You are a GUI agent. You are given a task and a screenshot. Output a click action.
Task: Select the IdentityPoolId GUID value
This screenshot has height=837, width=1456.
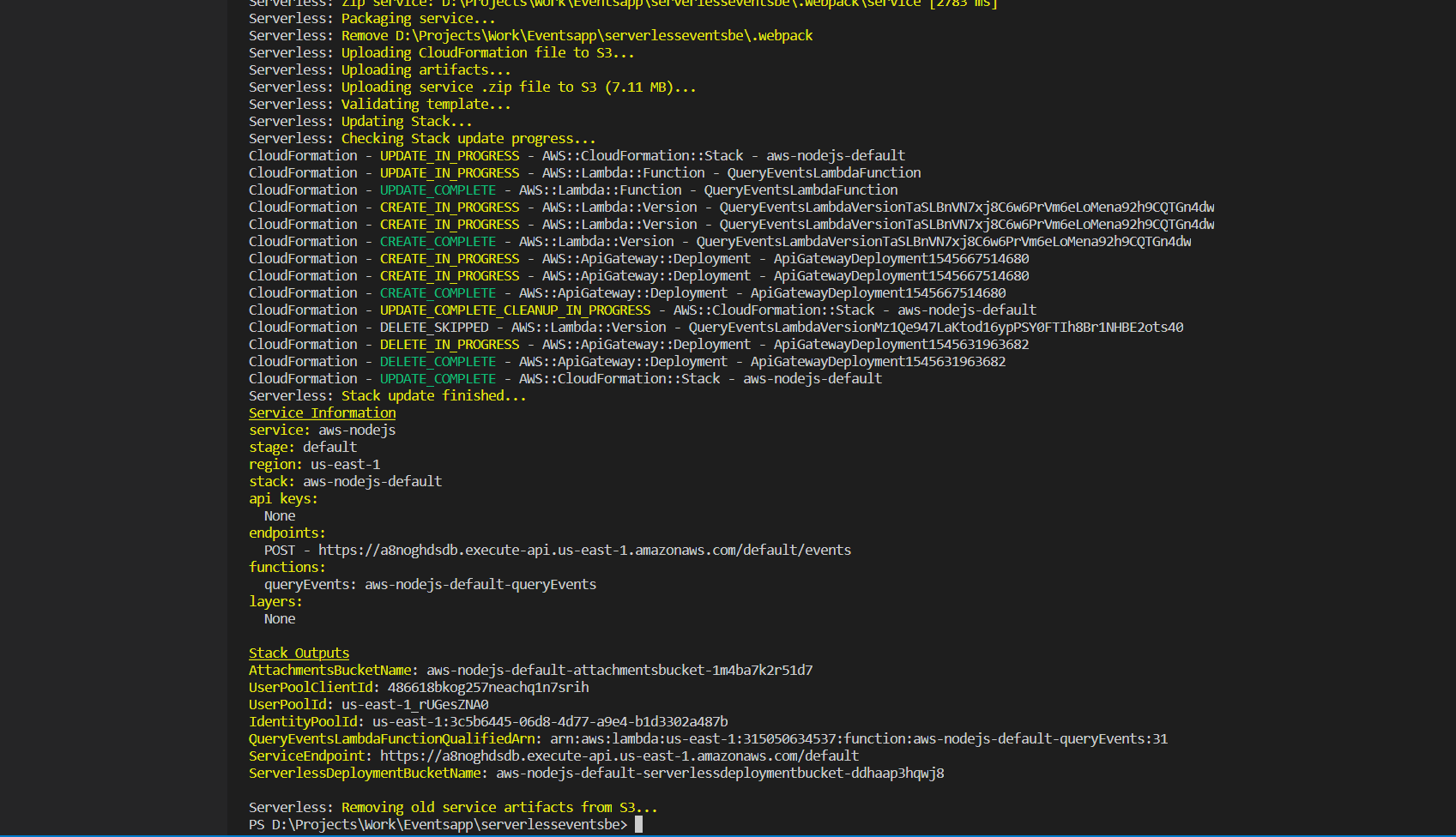tap(550, 721)
